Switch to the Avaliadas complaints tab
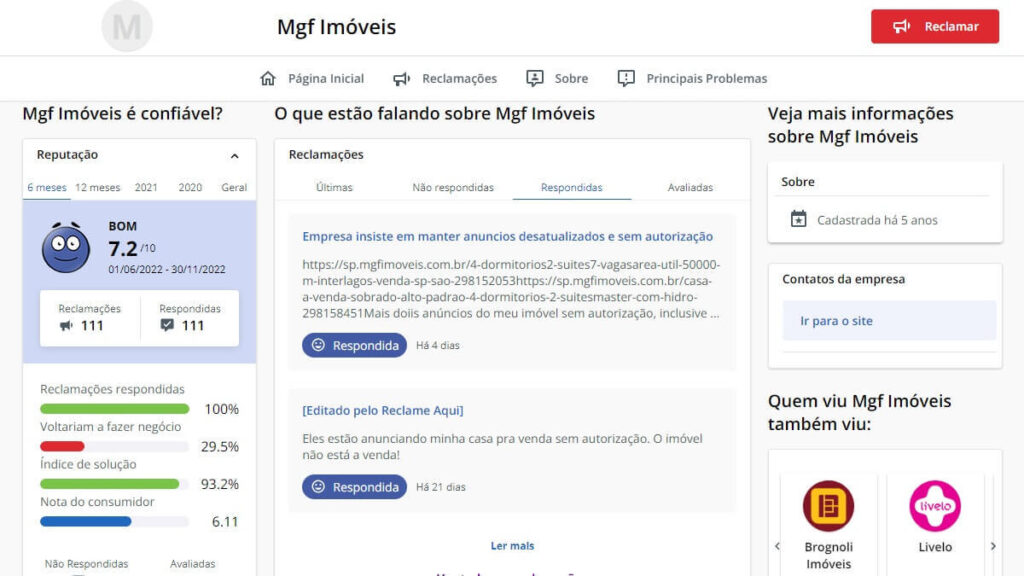1024x576 pixels. pos(690,187)
